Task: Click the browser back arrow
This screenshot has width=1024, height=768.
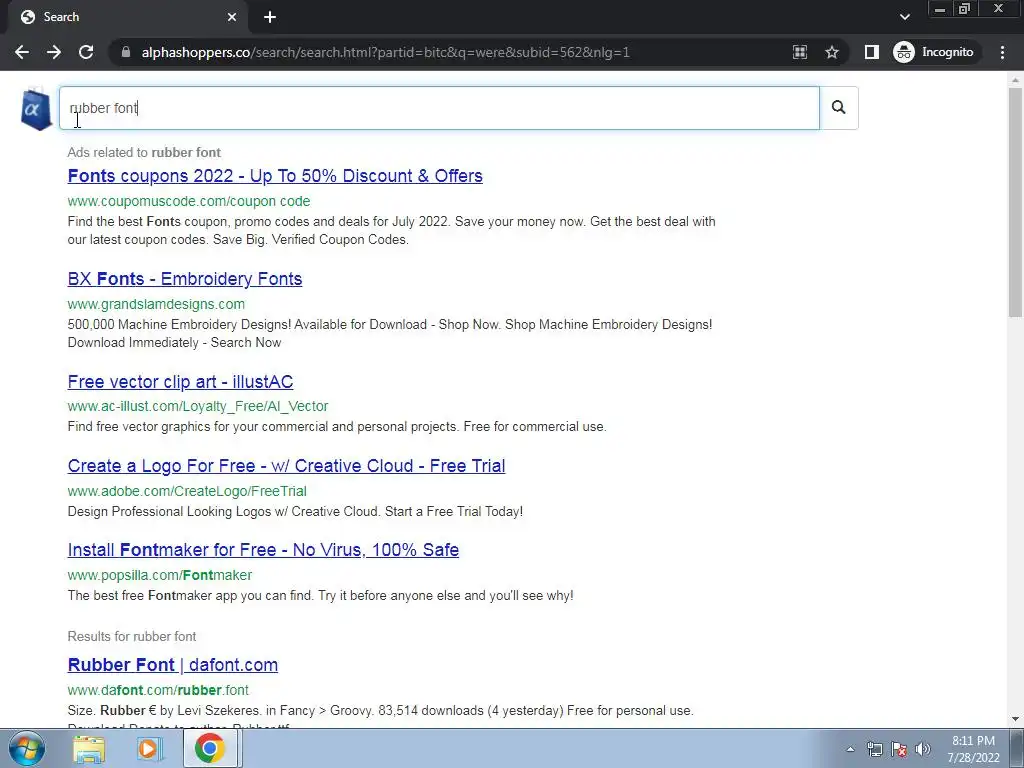Action: (22, 52)
